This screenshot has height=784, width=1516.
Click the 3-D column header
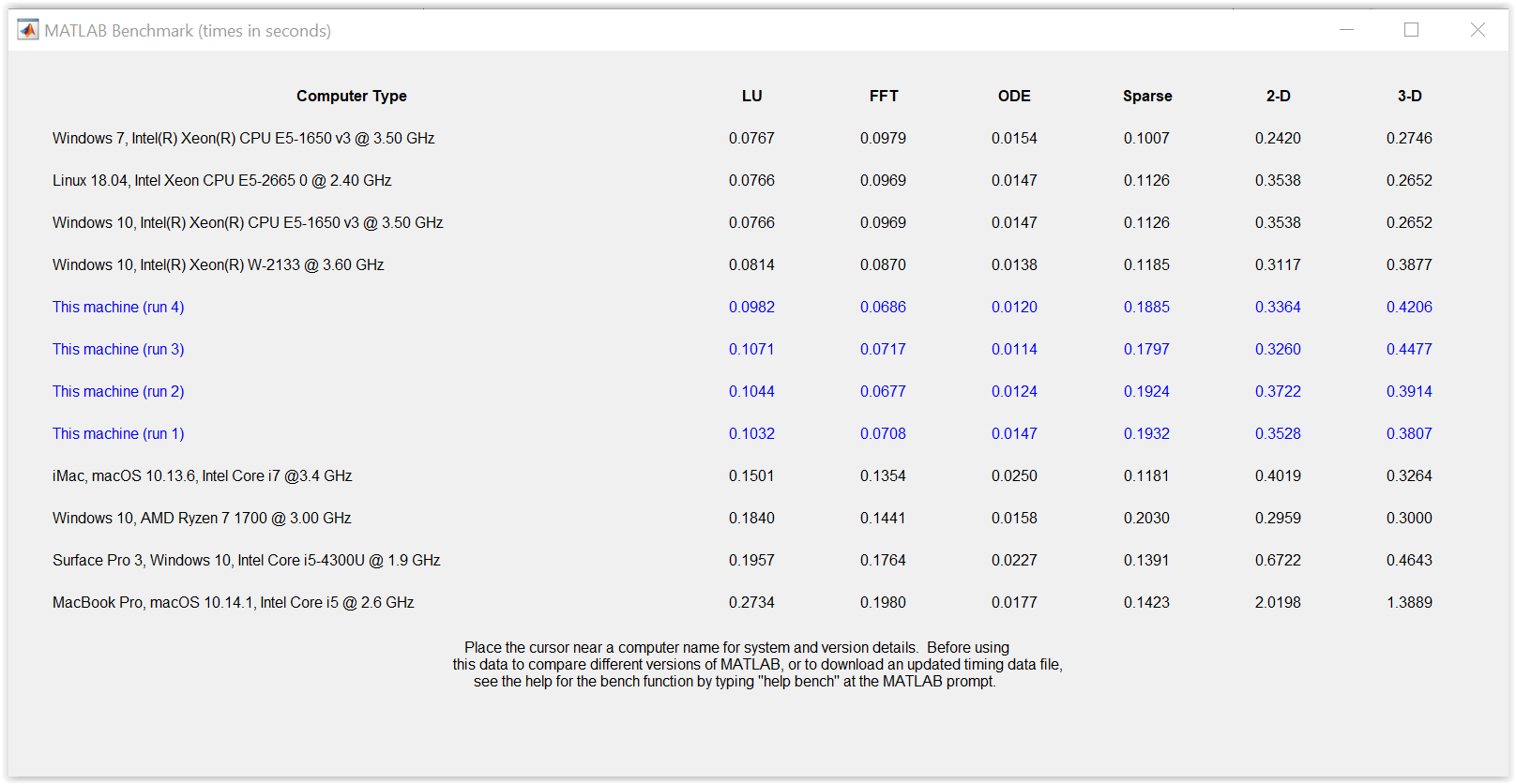coord(1410,96)
